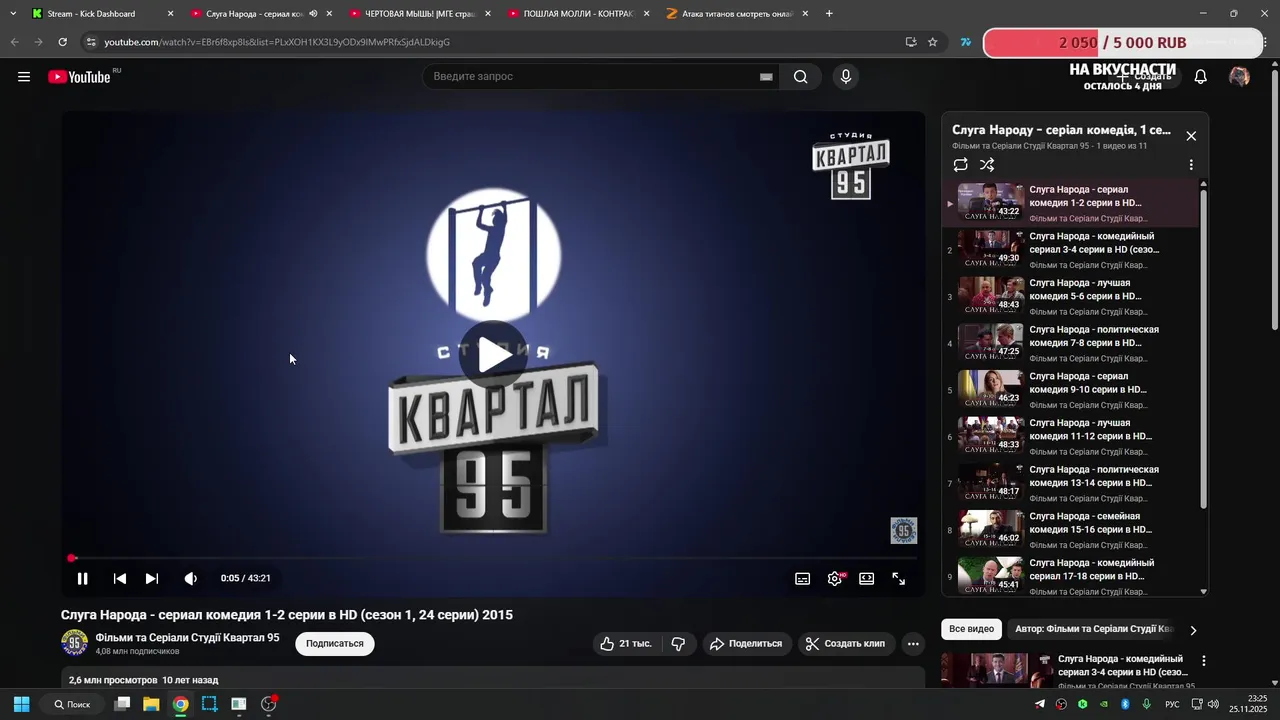Viewport: 1280px width, 720px height.
Task: Show more filter chips with the right arrow
Action: 1193,630
